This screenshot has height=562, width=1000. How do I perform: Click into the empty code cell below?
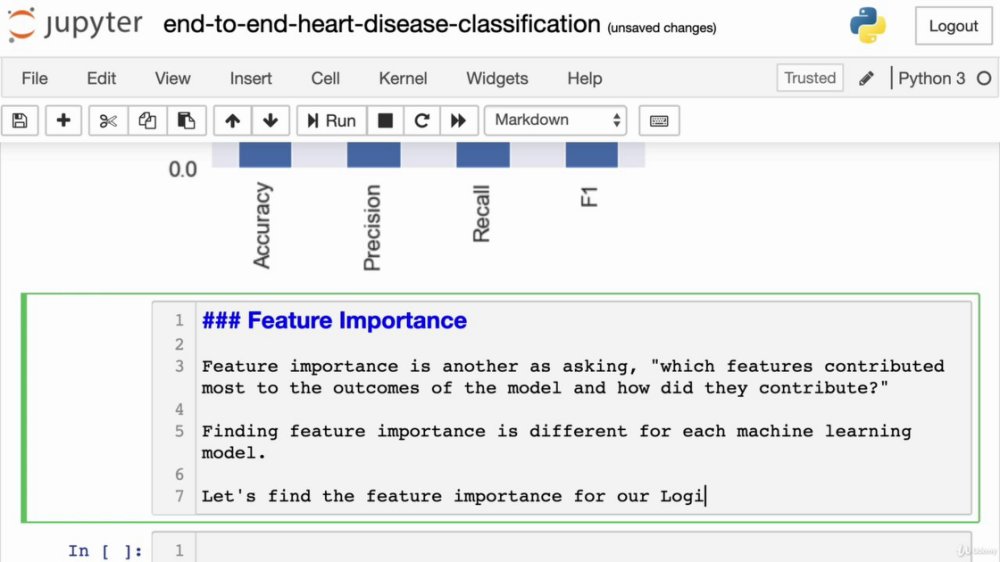583,549
